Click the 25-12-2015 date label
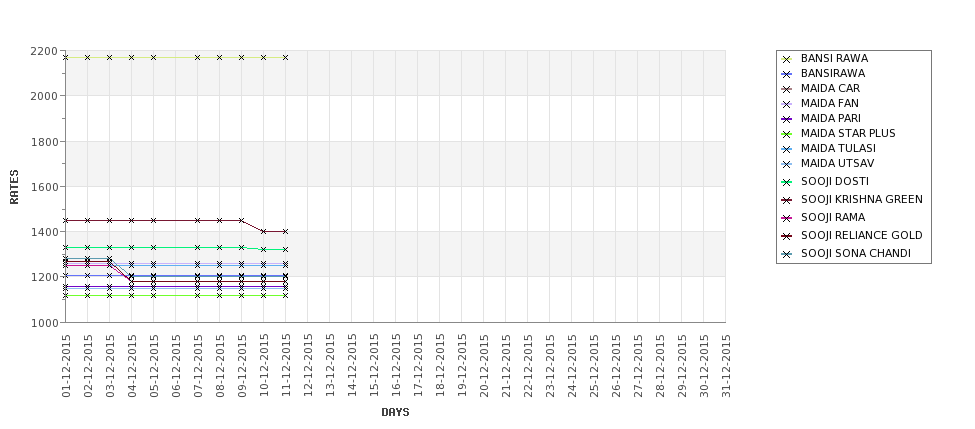 (594, 366)
